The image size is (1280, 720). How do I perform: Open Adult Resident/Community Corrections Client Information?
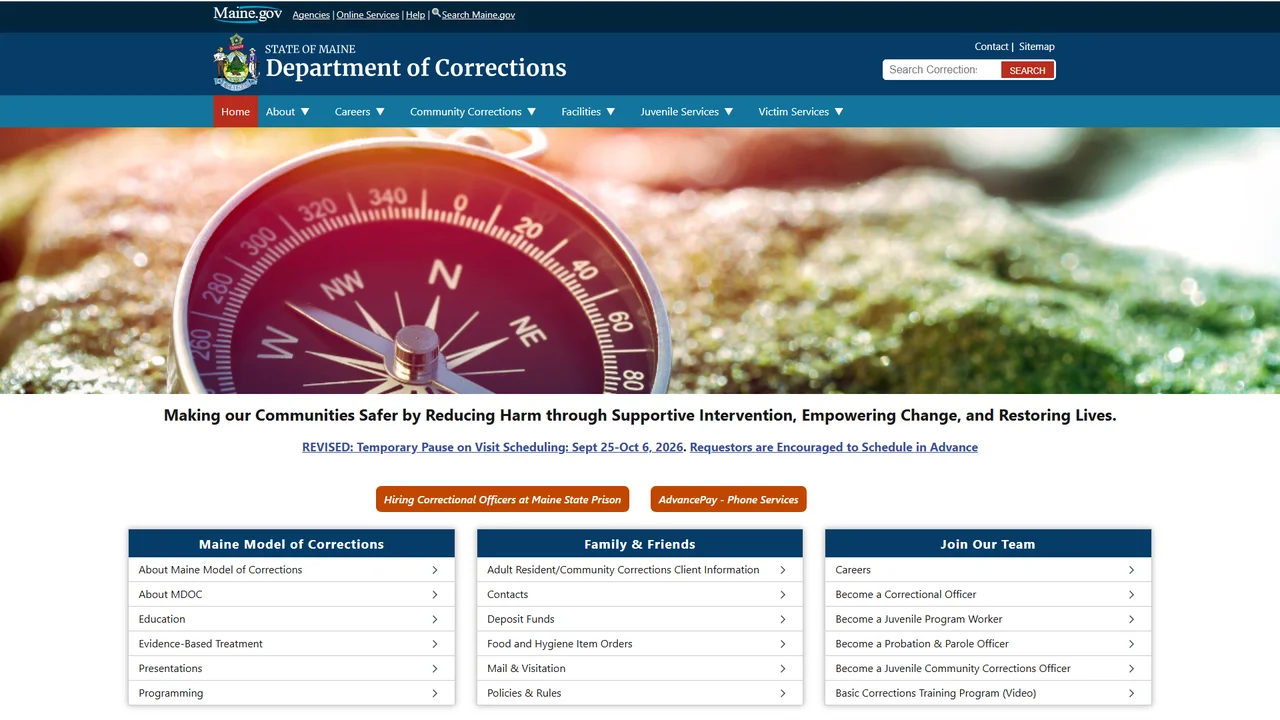(640, 570)
